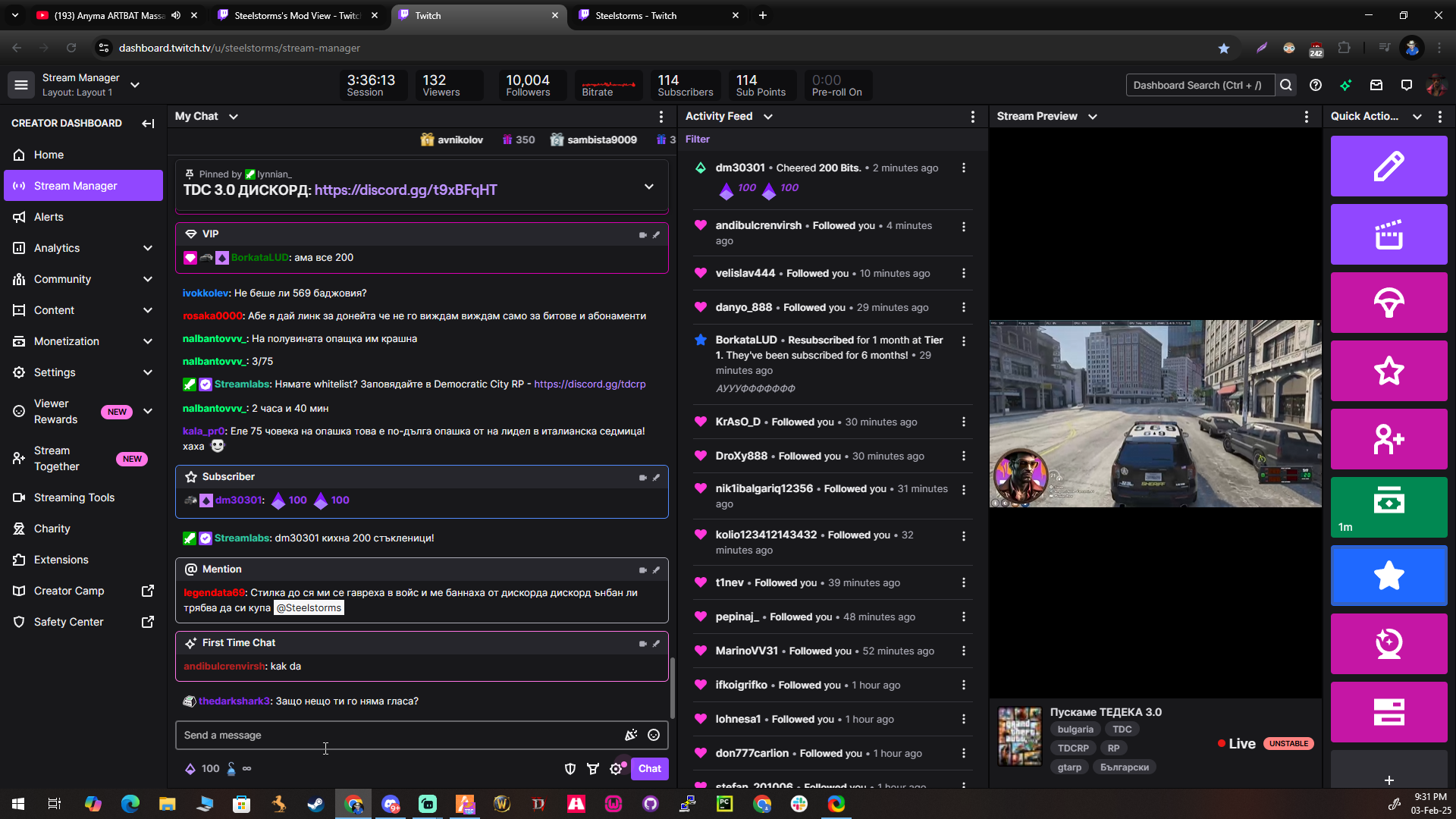Click the chat vertical scrollbar thumb

coord(672,688)
